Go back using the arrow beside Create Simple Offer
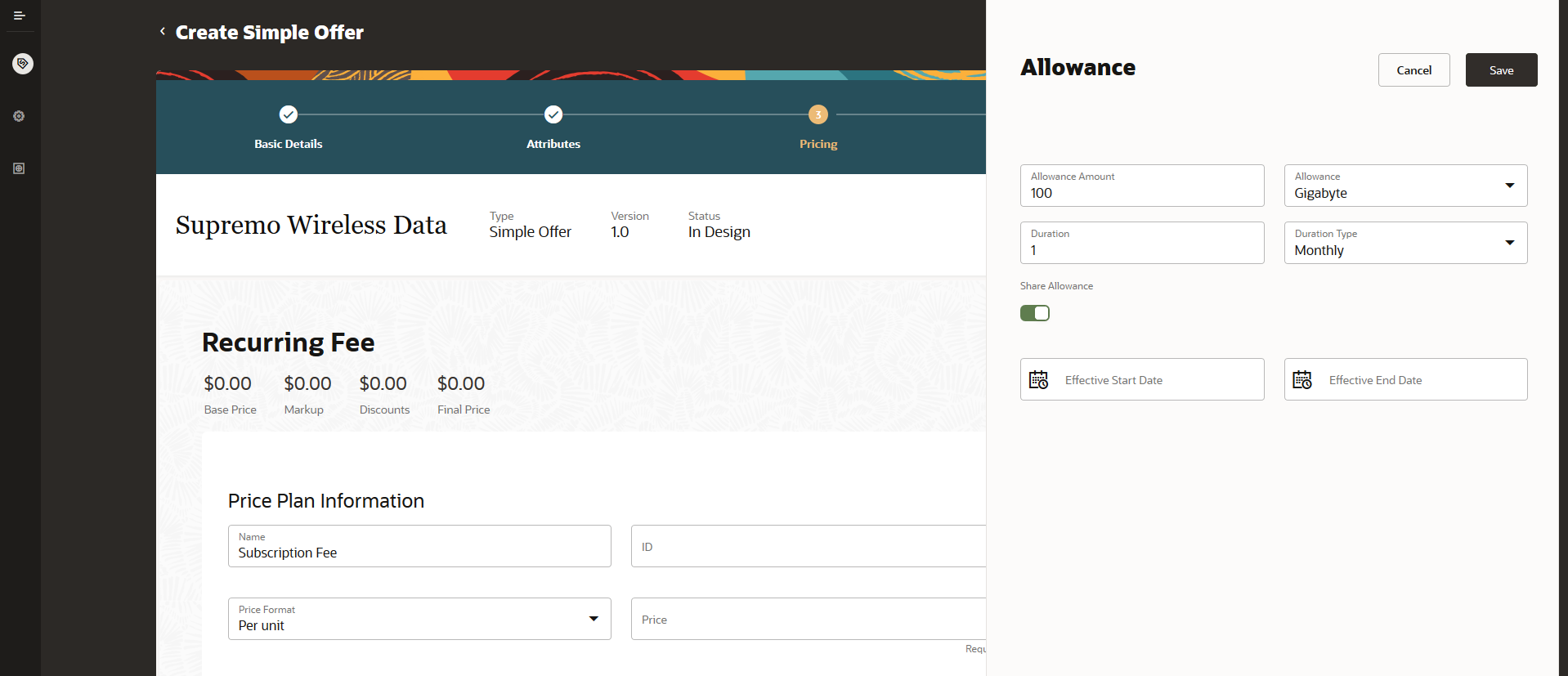Image resolution: width=1568 pixels, height=676 pixels. 163,31
